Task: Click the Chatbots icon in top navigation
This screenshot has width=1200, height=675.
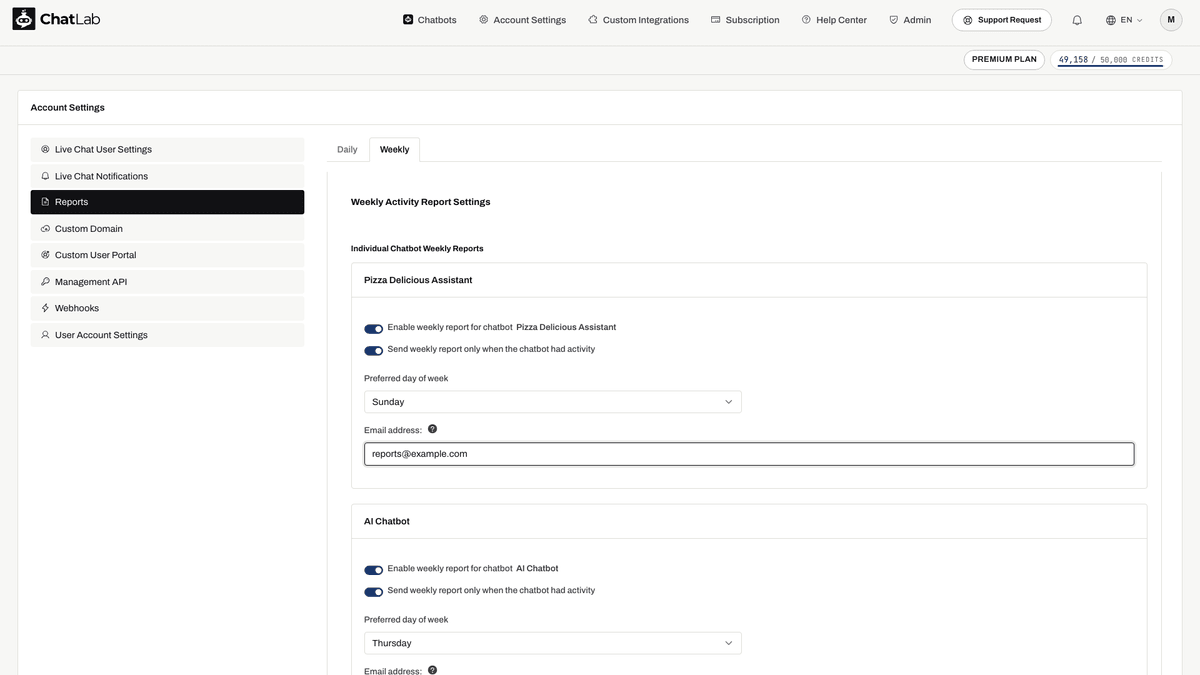Action: click(408, 20)
